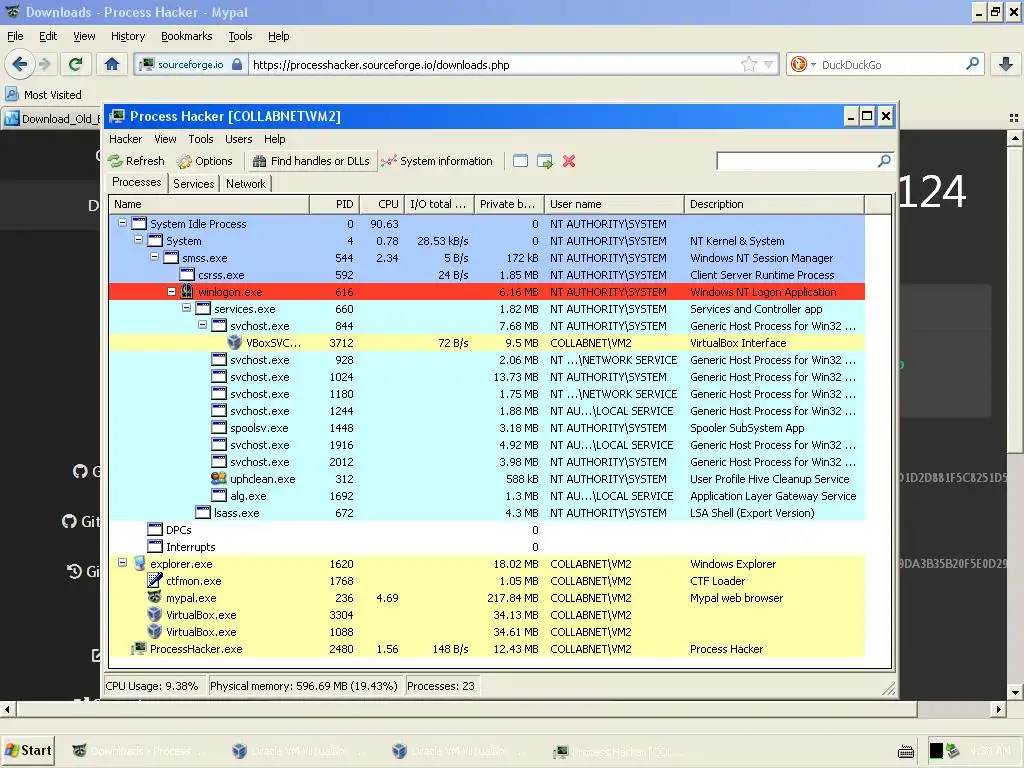This screenshot has width=1024, height=768.
Task: Collapse the smss.exe tree node
Action: (155, 257)
